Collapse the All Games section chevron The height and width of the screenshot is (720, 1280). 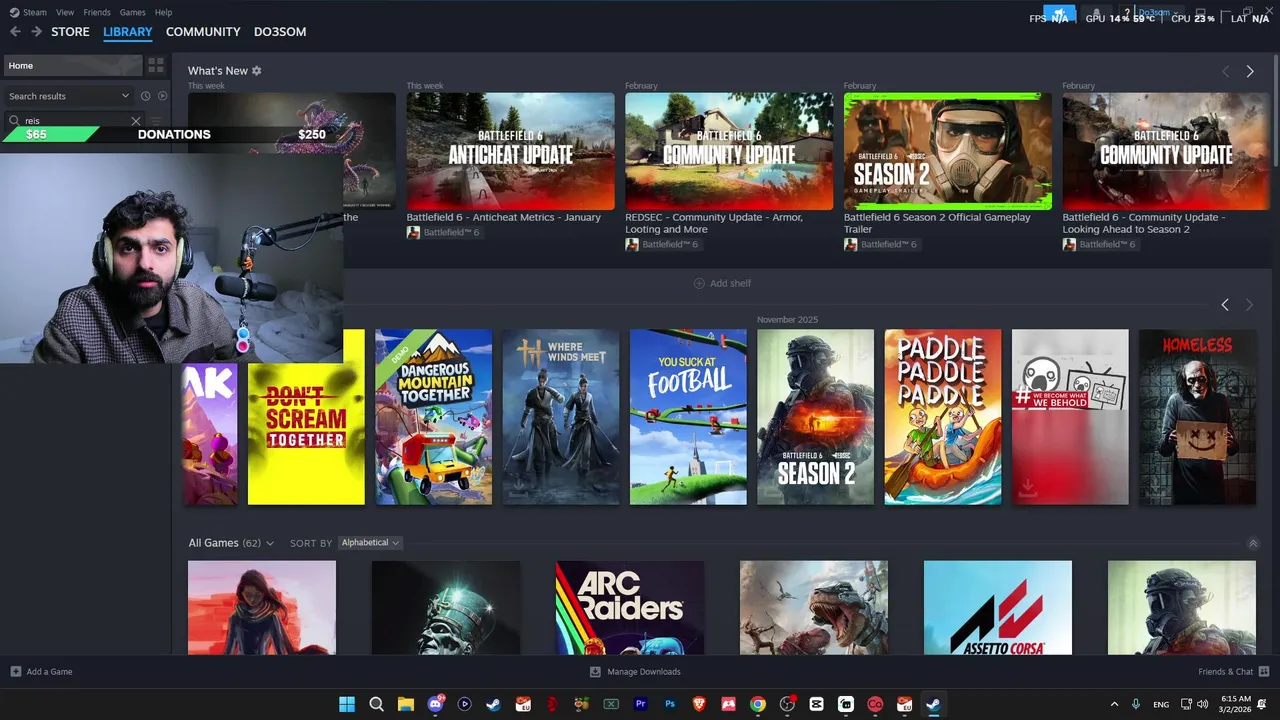pyautogui.click(x=1253, y=544)
